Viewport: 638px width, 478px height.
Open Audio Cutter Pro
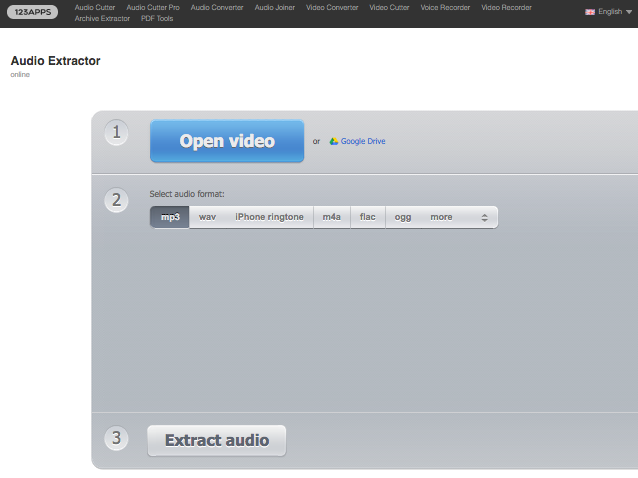[153, 7]
